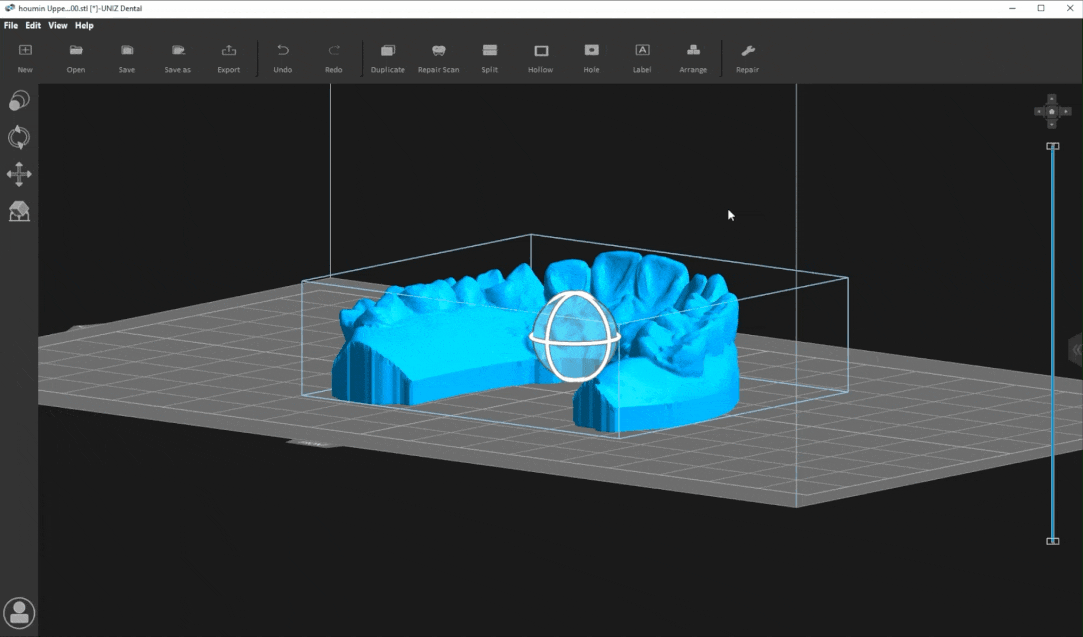The width and height of the screenshot is (1083, 637).
Task: Click the view navigation pad home button
Action: click(x=1052, y=111)
